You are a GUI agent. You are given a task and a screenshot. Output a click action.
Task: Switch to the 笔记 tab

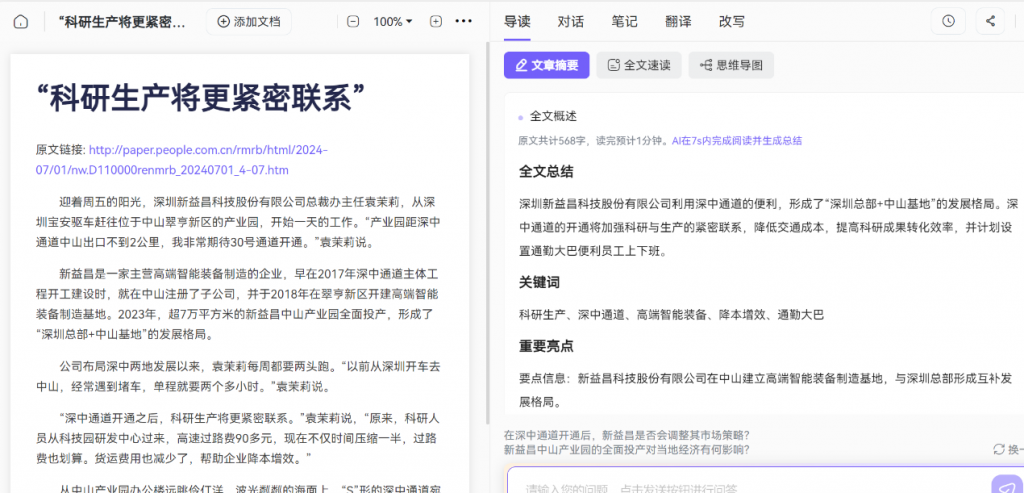[624, 22]
